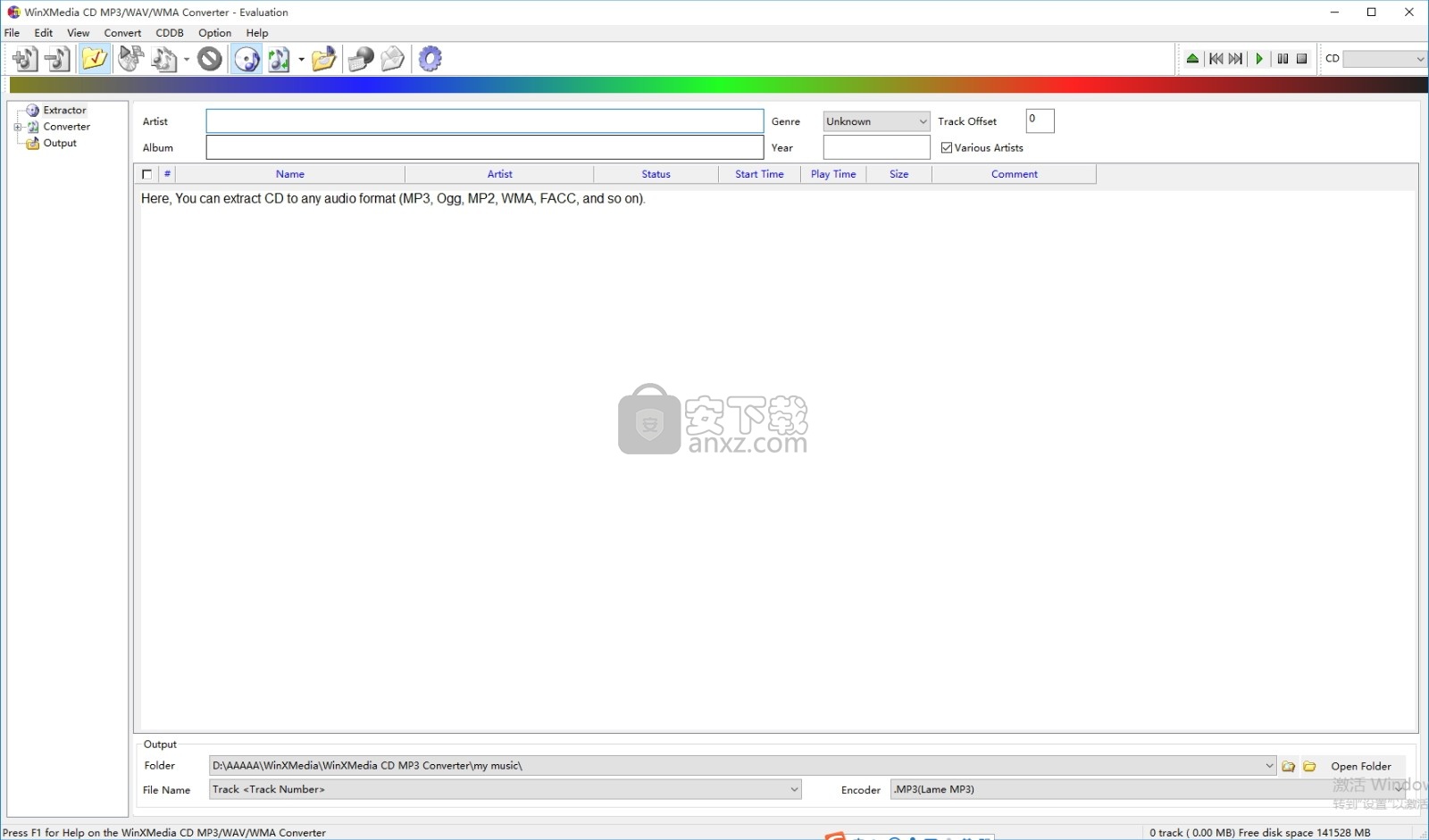Open the View menu

tap(79, 33)
